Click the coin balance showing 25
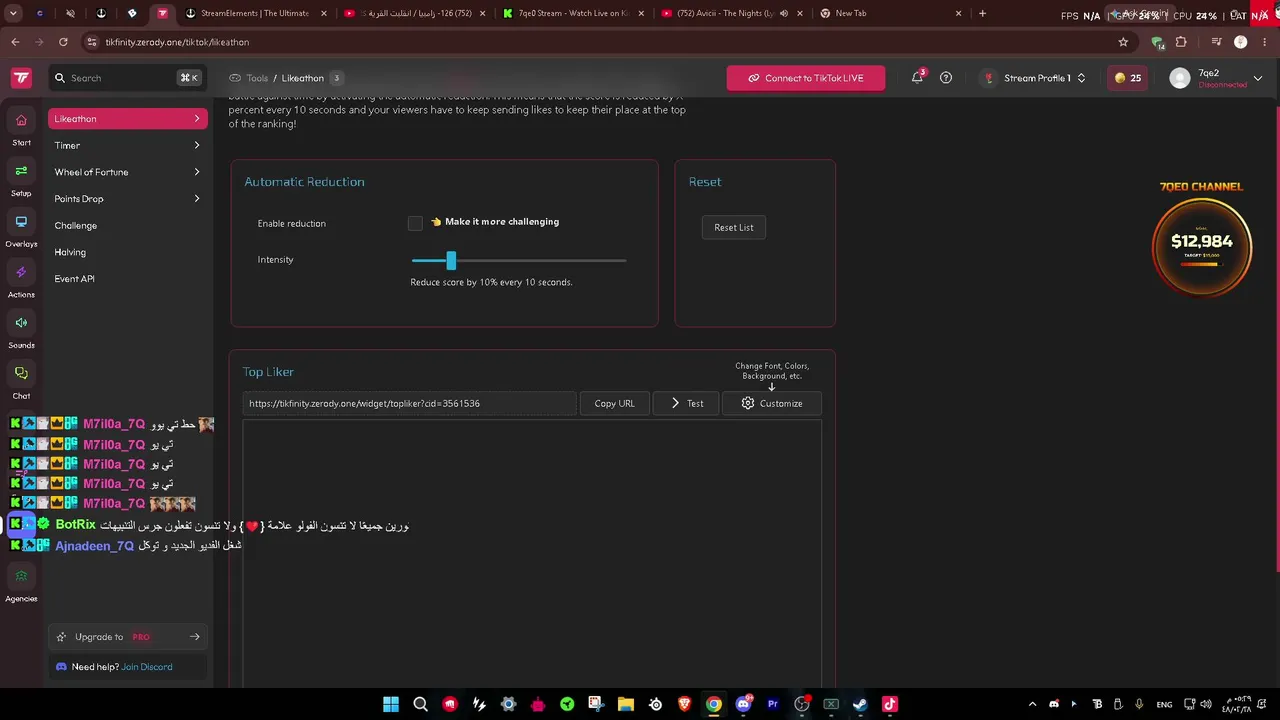The image size is (1280, 720). coord(1128,78)
